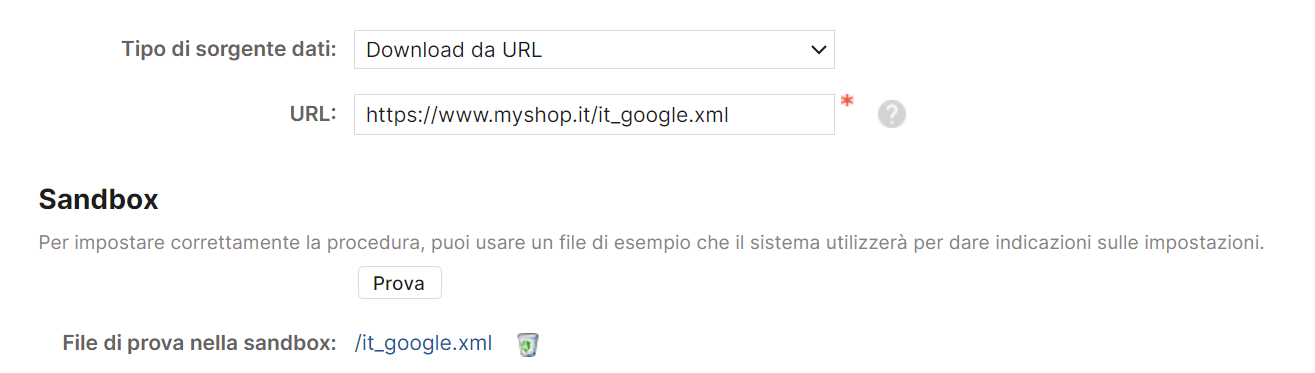Viewport: 1315px width, 373px height.
Task: Open the /it_google.xml sandbox file link
Action: pyautogui.click(x=424, y=344)
